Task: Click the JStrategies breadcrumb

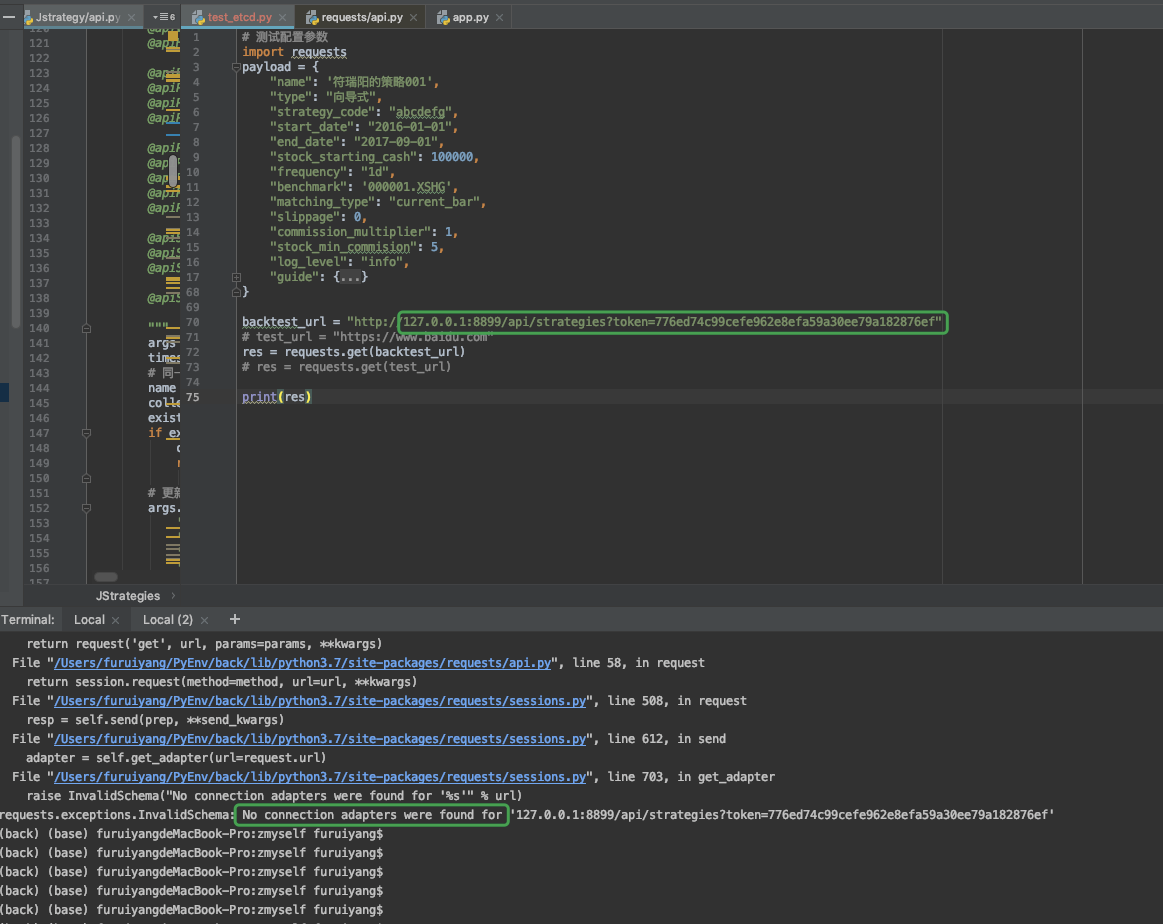Action: 128,595
